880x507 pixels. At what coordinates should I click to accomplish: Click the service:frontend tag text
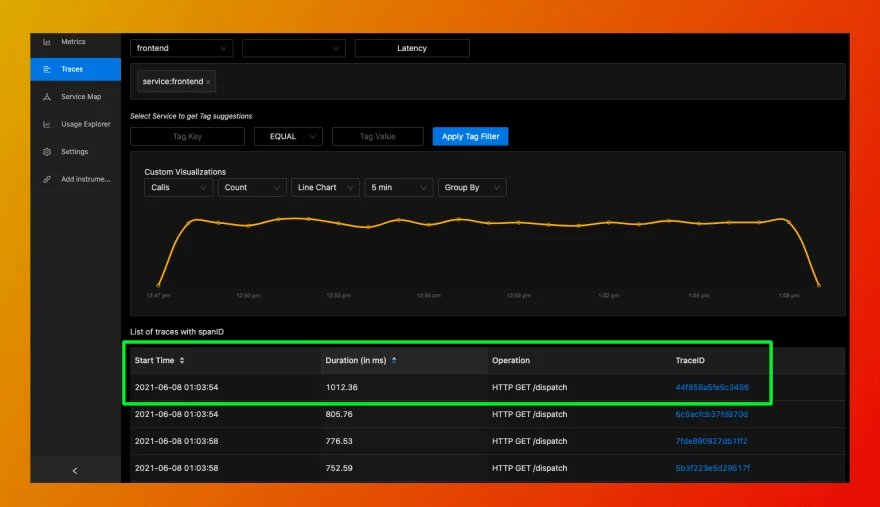172,81
